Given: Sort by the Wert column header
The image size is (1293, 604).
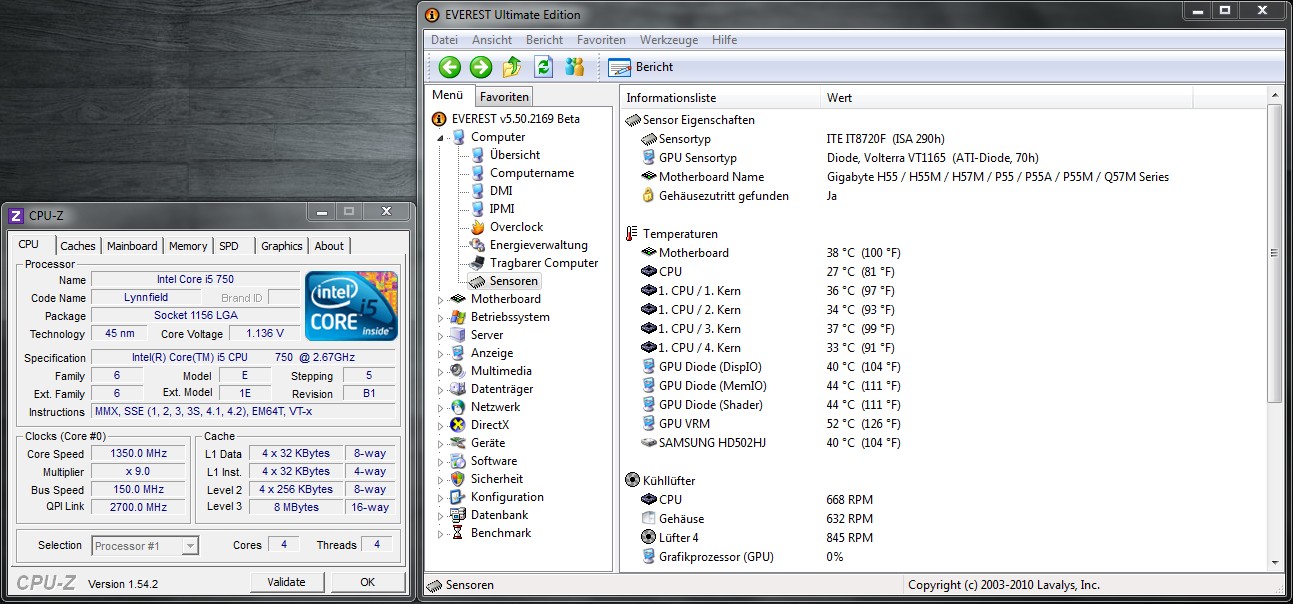Looking at the screenshot, I should pyautogui.click(x=1006, y=98).
